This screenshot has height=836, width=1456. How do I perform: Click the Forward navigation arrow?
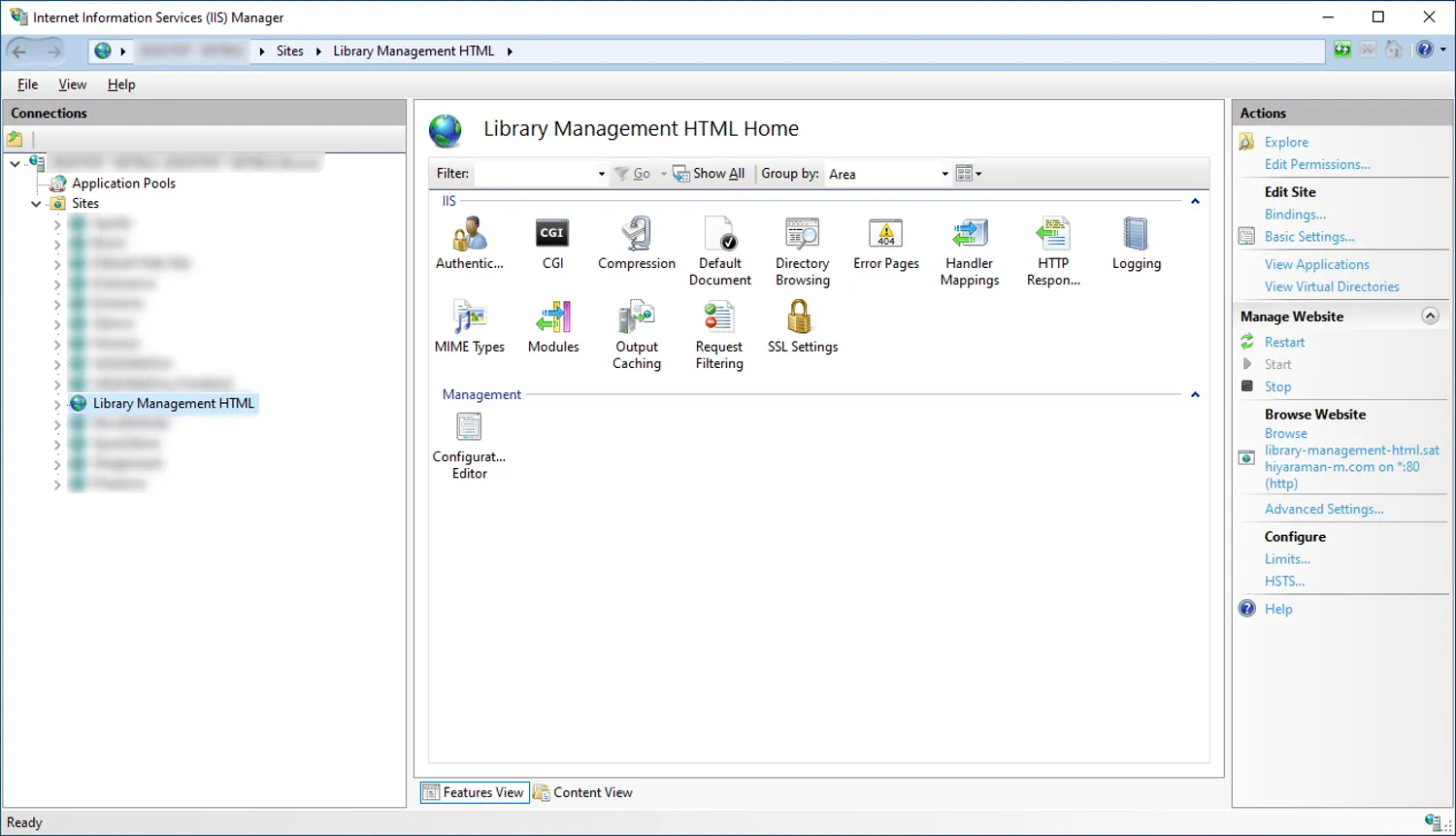(52, 51)
